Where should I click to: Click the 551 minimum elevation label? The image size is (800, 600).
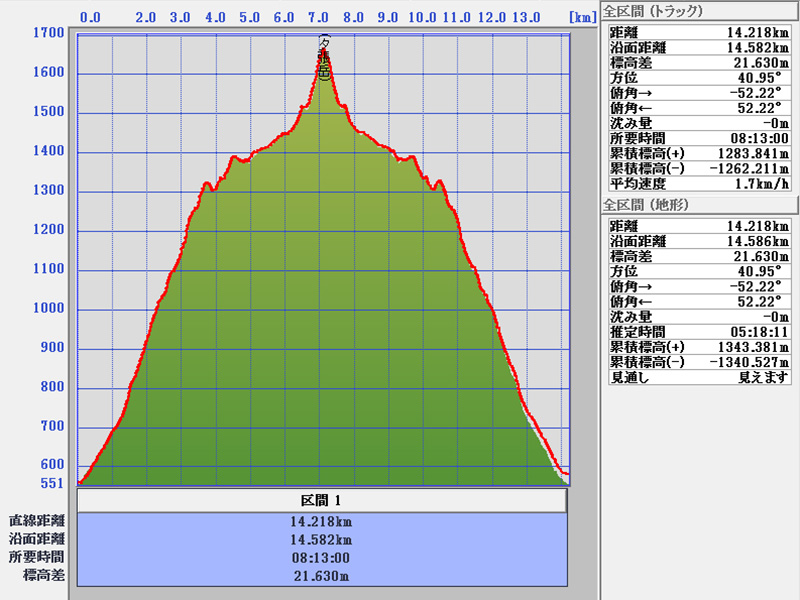[52, 483]
